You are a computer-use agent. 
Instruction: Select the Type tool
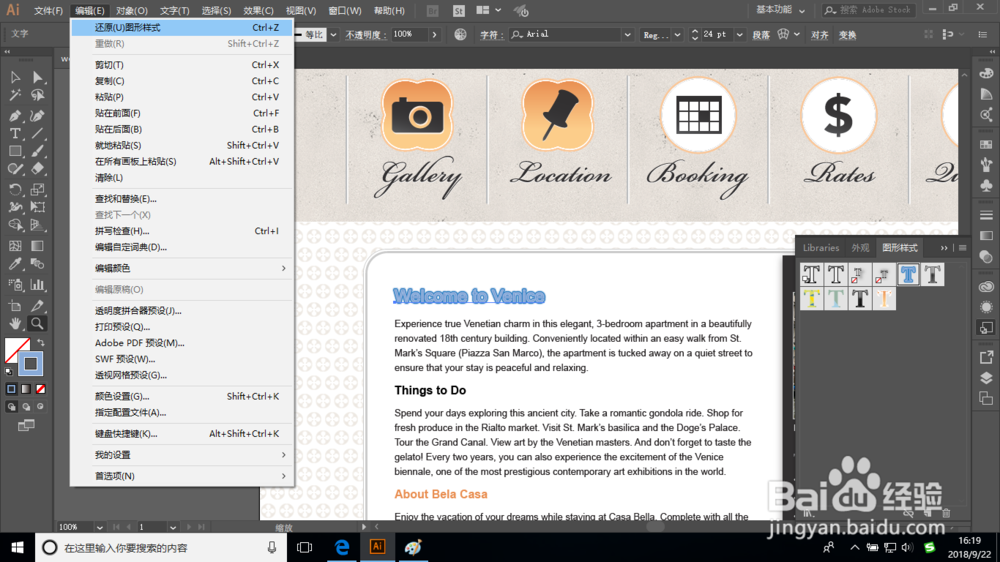15,133
